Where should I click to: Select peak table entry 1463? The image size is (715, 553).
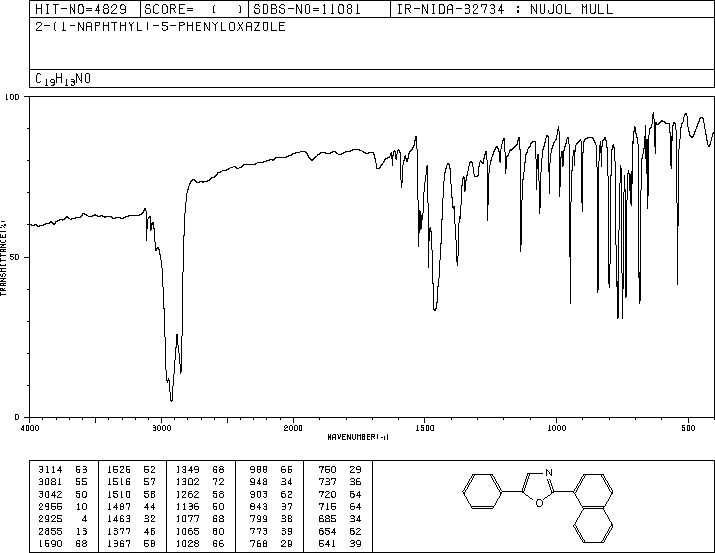pos(131,519)
